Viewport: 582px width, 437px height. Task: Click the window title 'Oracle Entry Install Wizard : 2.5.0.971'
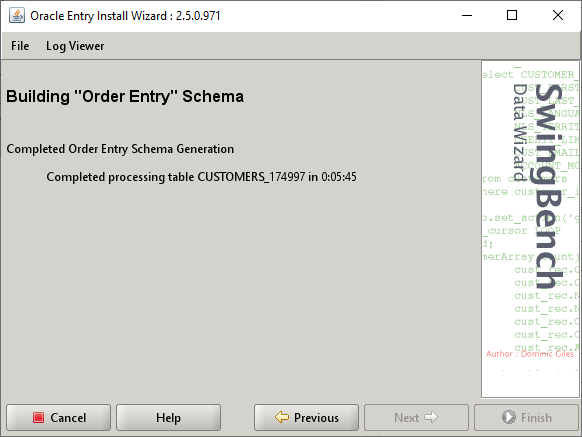point(125,16)
